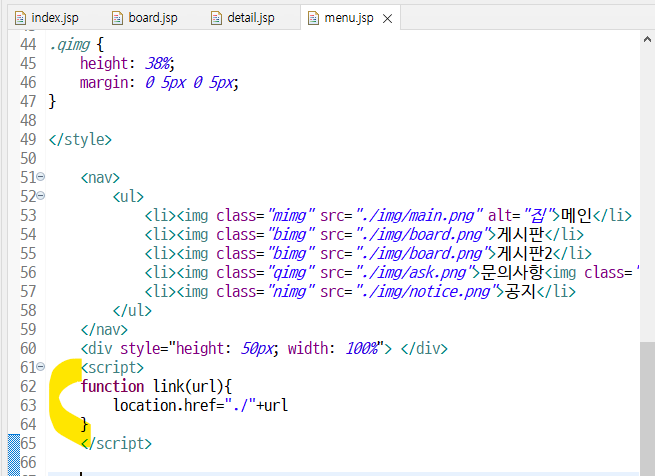The image size is (655, 476).
Task: Select the menu.jsp tab
Action: (x=349, y=18)
